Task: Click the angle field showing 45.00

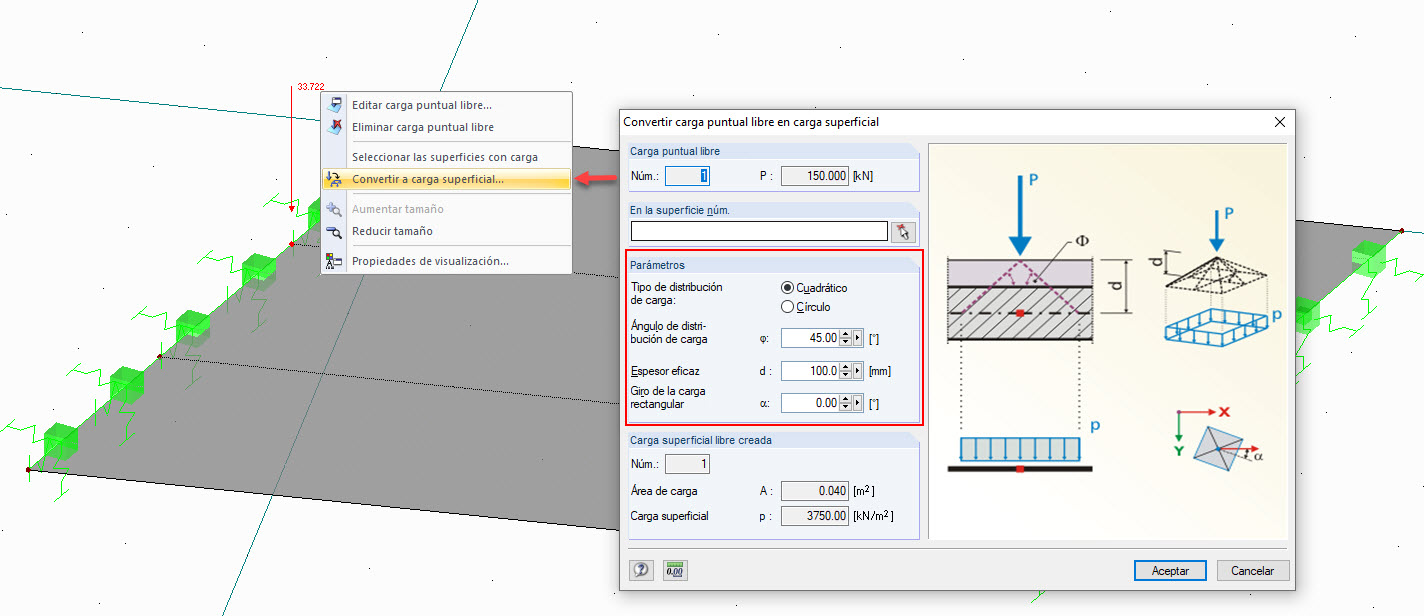Action: point(810,338)
